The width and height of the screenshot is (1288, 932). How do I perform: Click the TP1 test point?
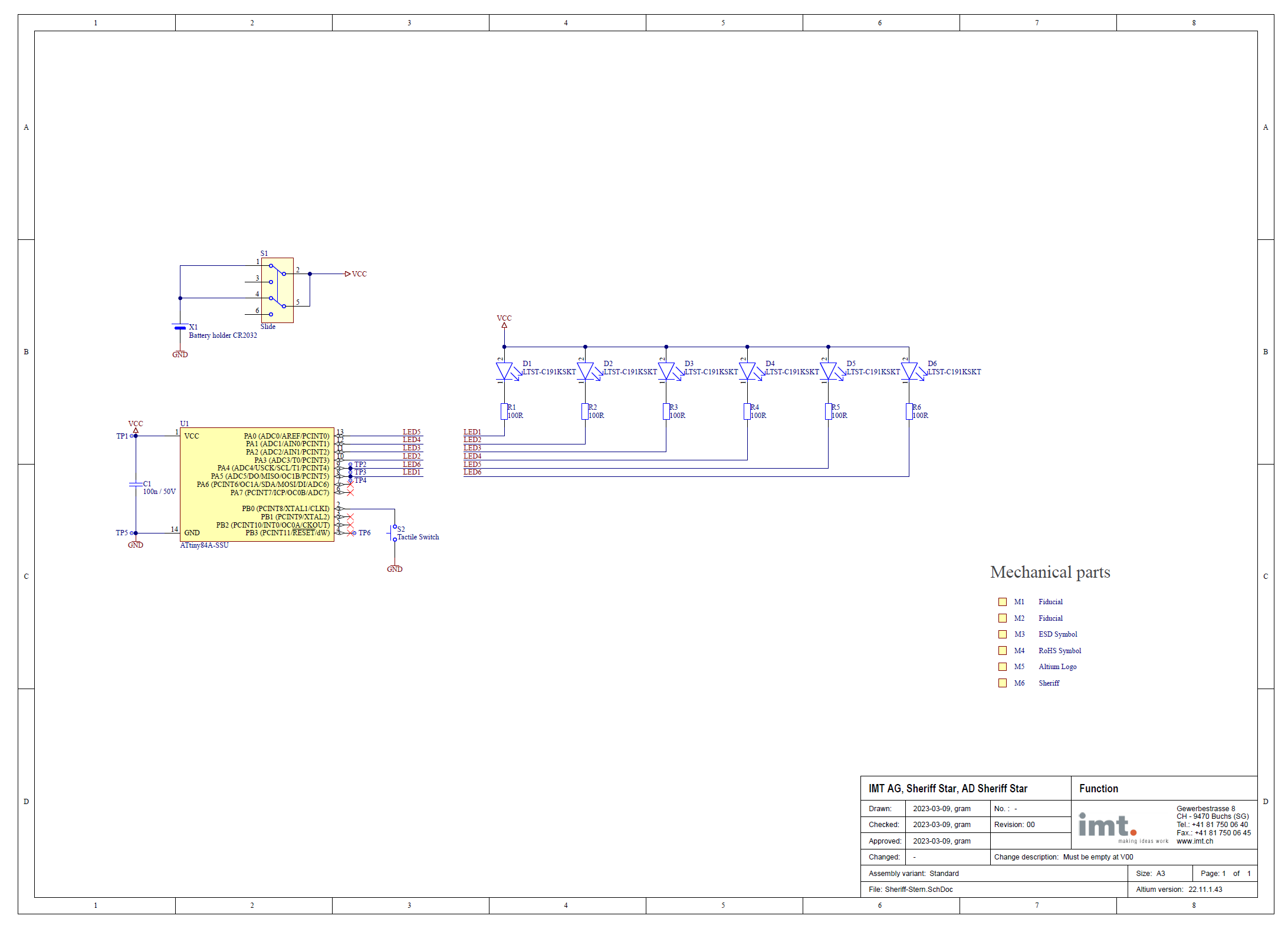point(126,436)
